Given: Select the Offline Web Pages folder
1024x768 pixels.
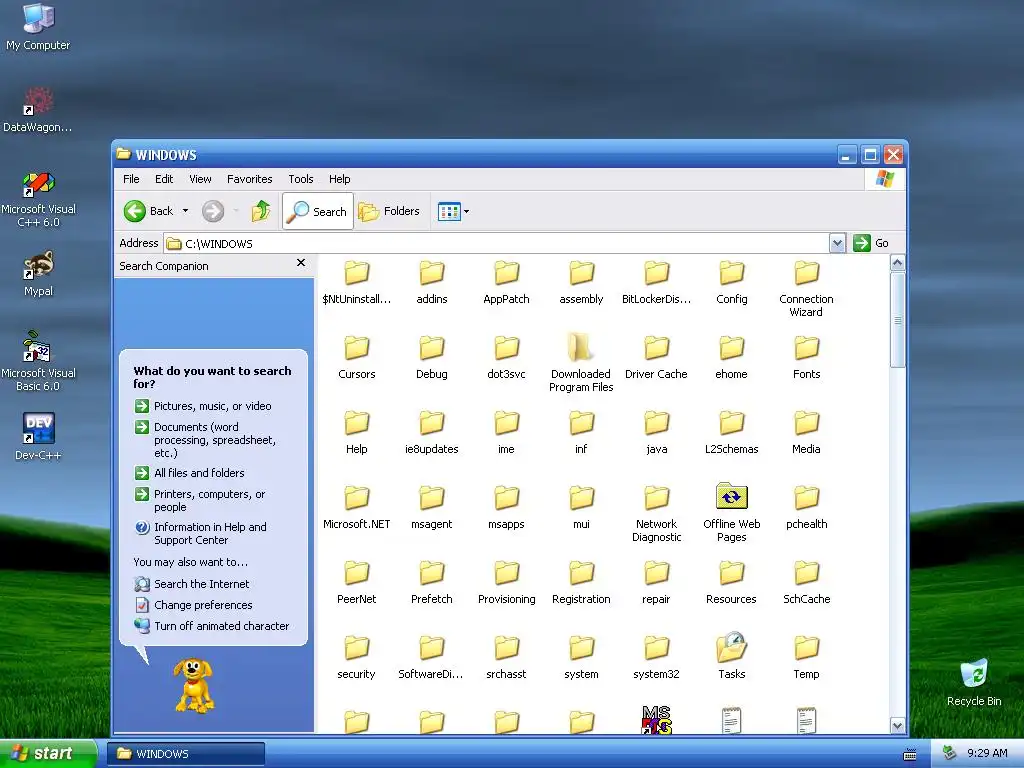Looking at the screenshot, I should (731, 513).
